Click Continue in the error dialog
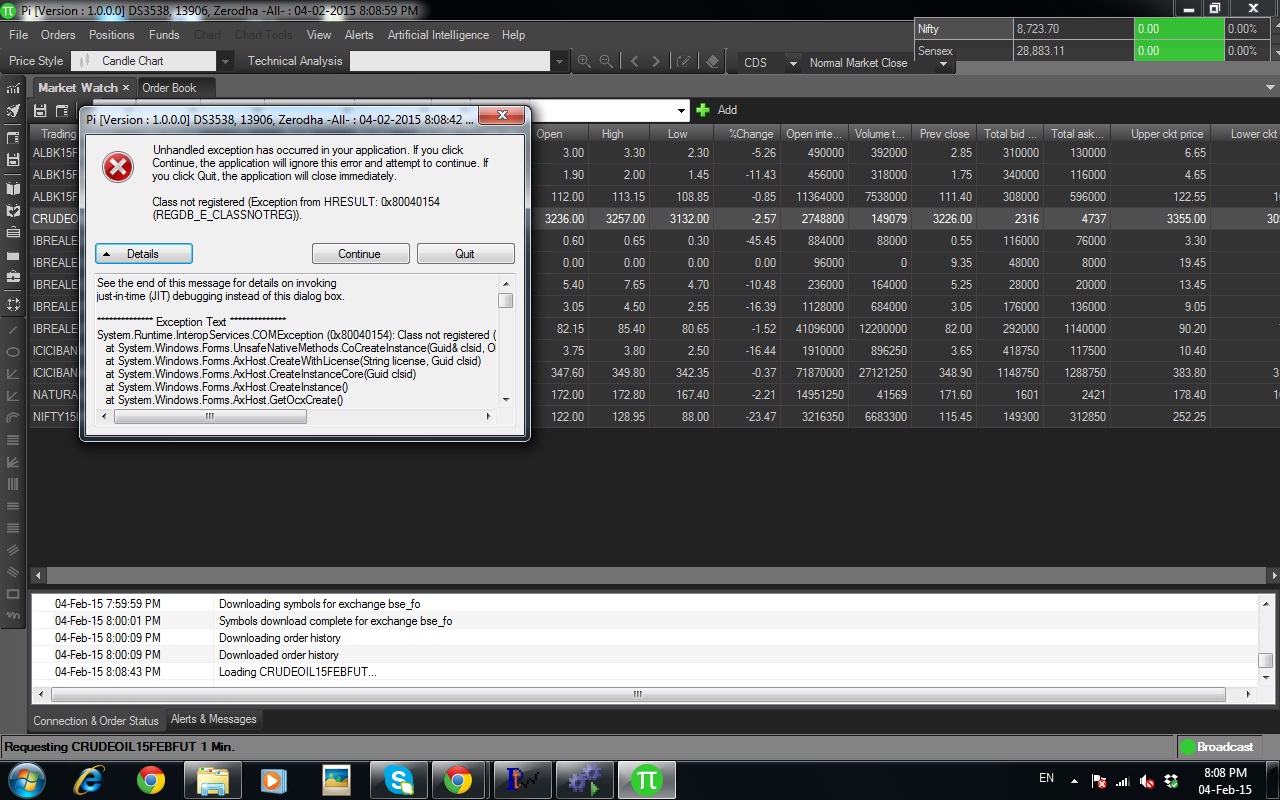This screenshot has width=1280, height=800. 360,254
